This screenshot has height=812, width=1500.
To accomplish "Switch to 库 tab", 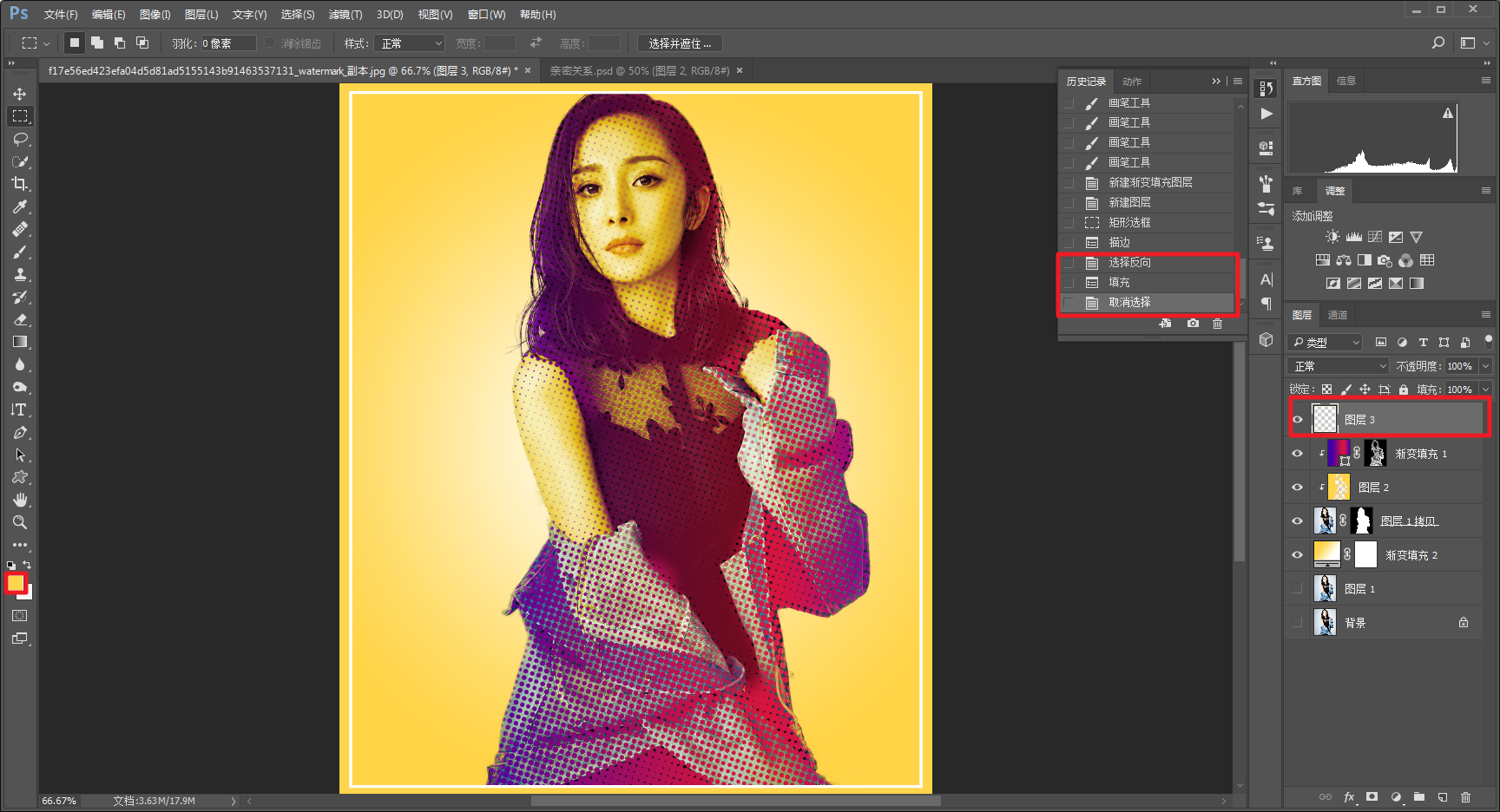I will click(x=1298, y=191).
